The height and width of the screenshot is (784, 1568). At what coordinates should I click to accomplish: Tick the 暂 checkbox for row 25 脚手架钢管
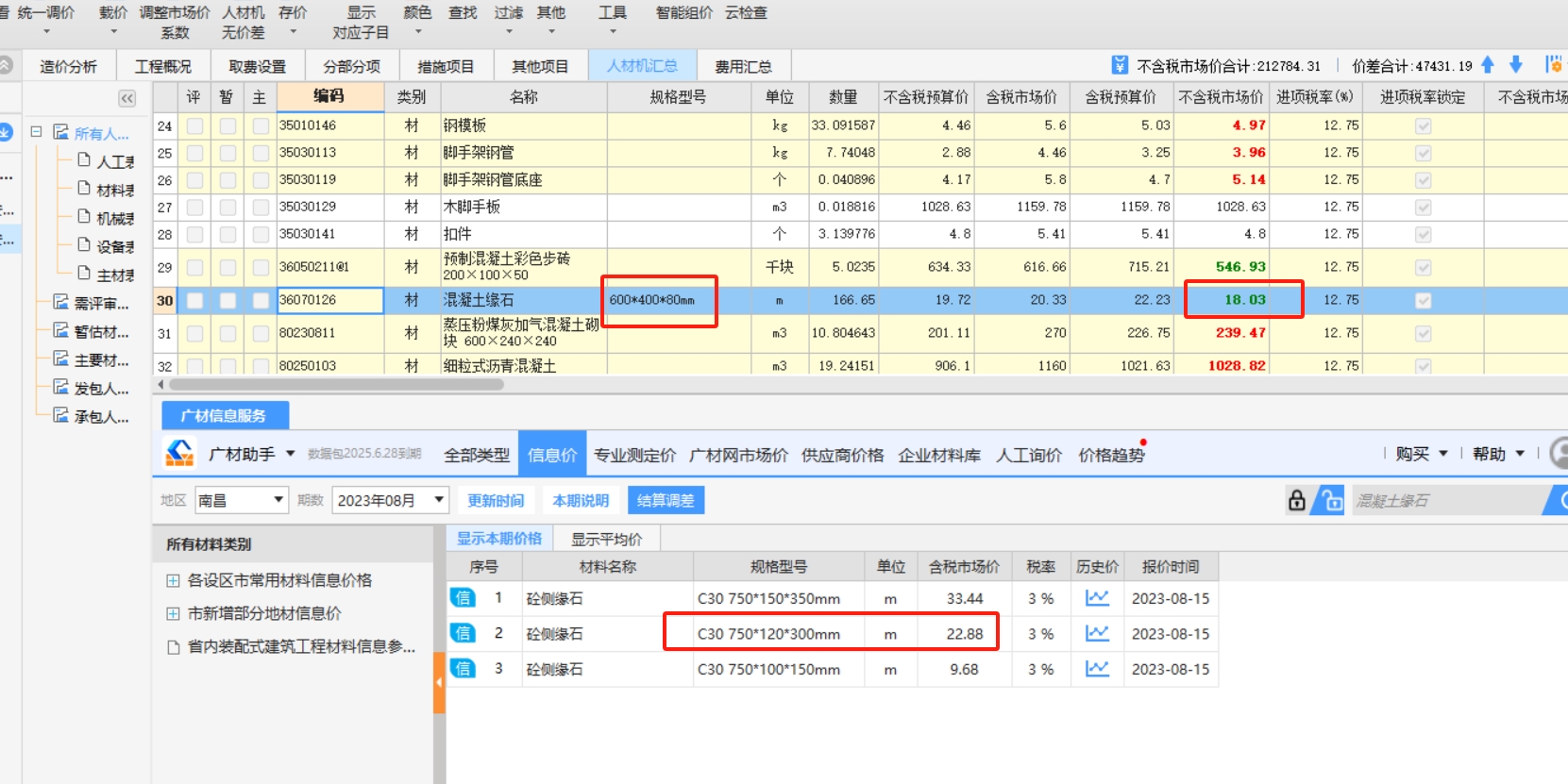[x=228, y=153]
